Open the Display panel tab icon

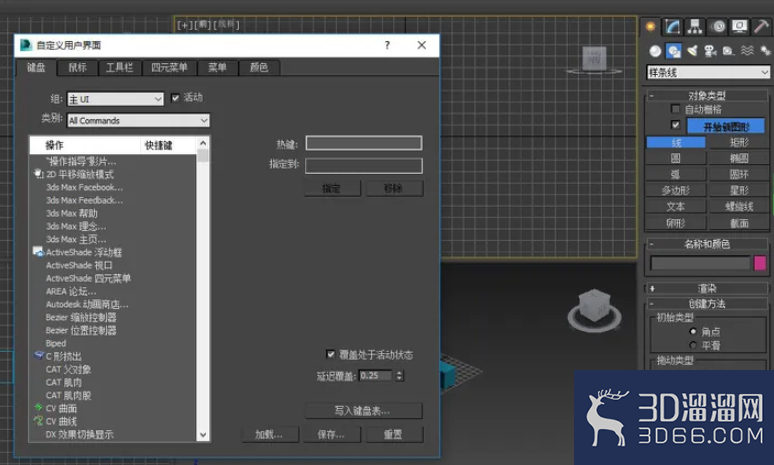coord(739,26)
